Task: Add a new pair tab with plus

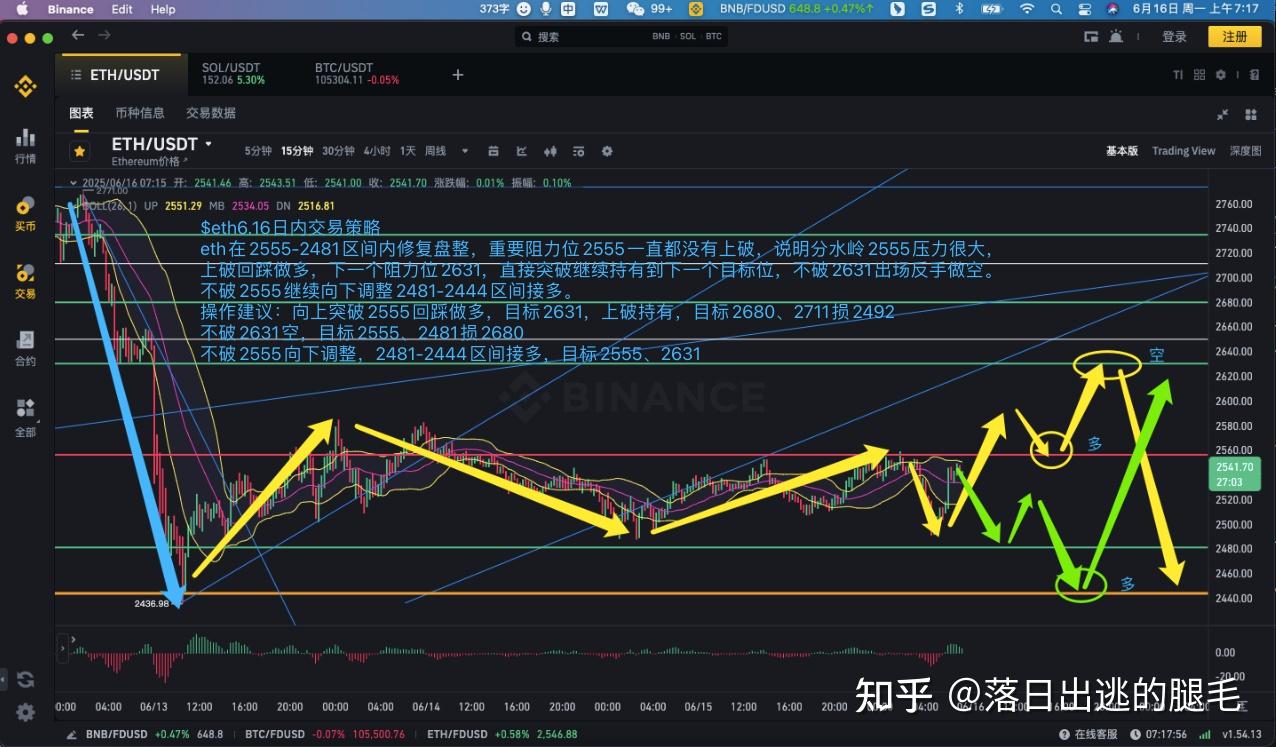Action: (x=458, y=75)
